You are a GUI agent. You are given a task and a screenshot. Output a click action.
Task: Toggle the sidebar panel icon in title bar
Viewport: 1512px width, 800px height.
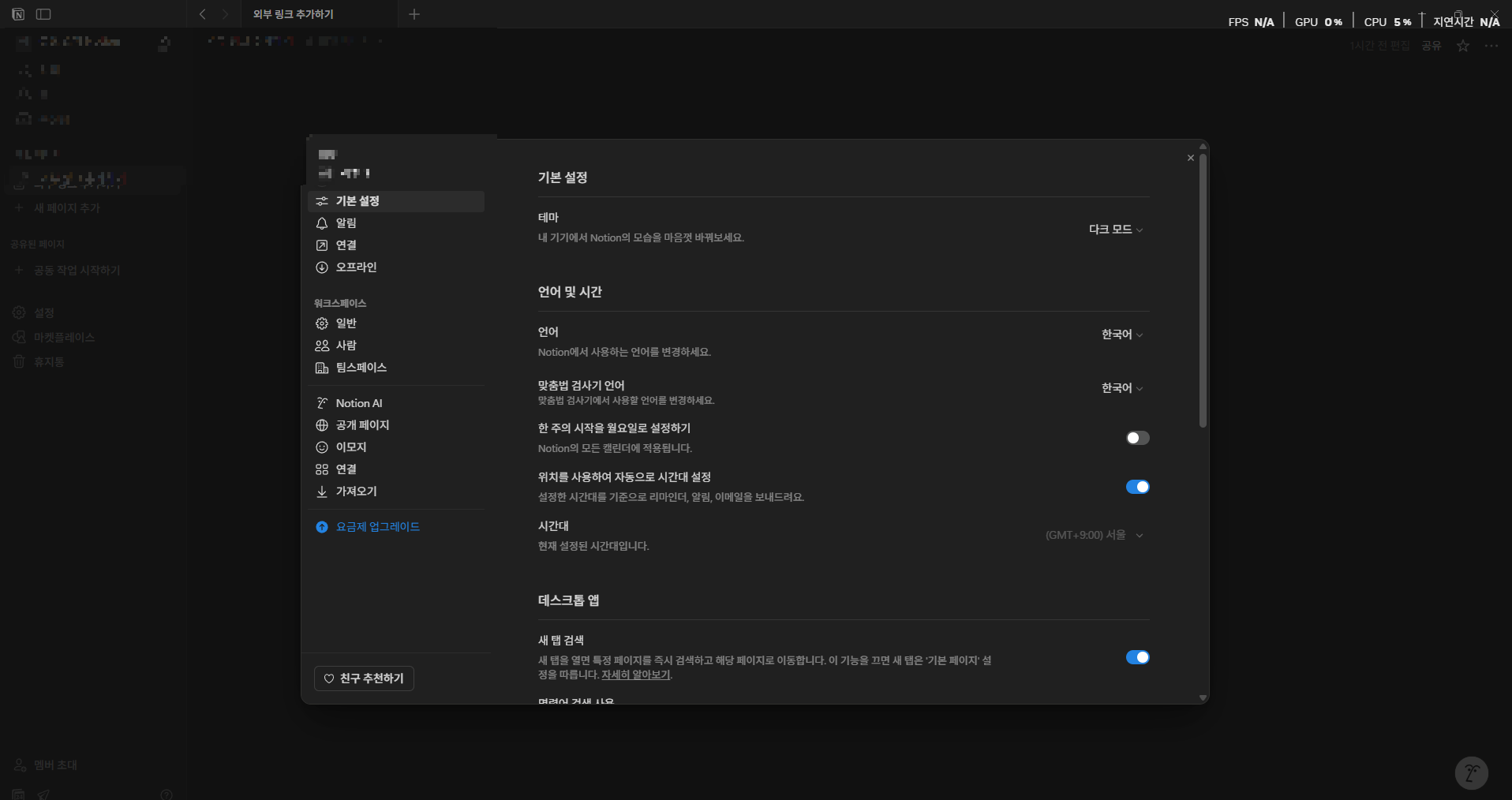coord(44,14)
